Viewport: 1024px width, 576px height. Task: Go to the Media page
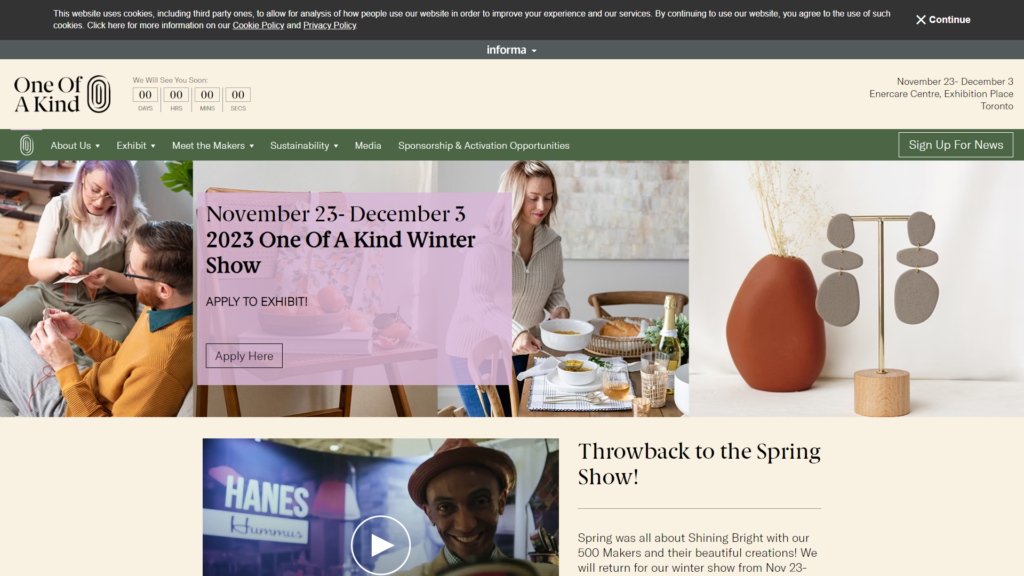[368, 146]
